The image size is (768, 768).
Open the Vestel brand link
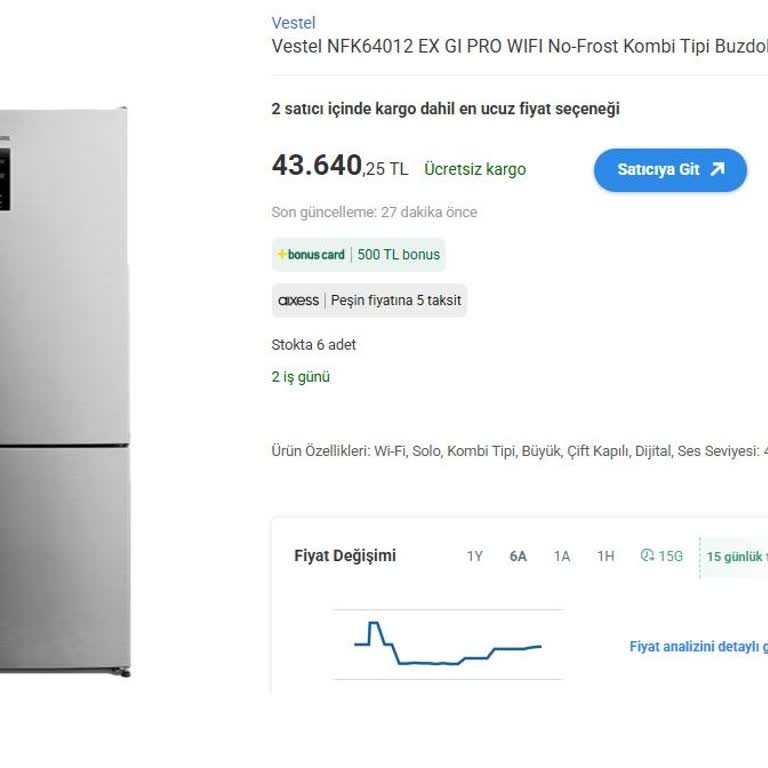pyautogui.click(x=293, y=23)
